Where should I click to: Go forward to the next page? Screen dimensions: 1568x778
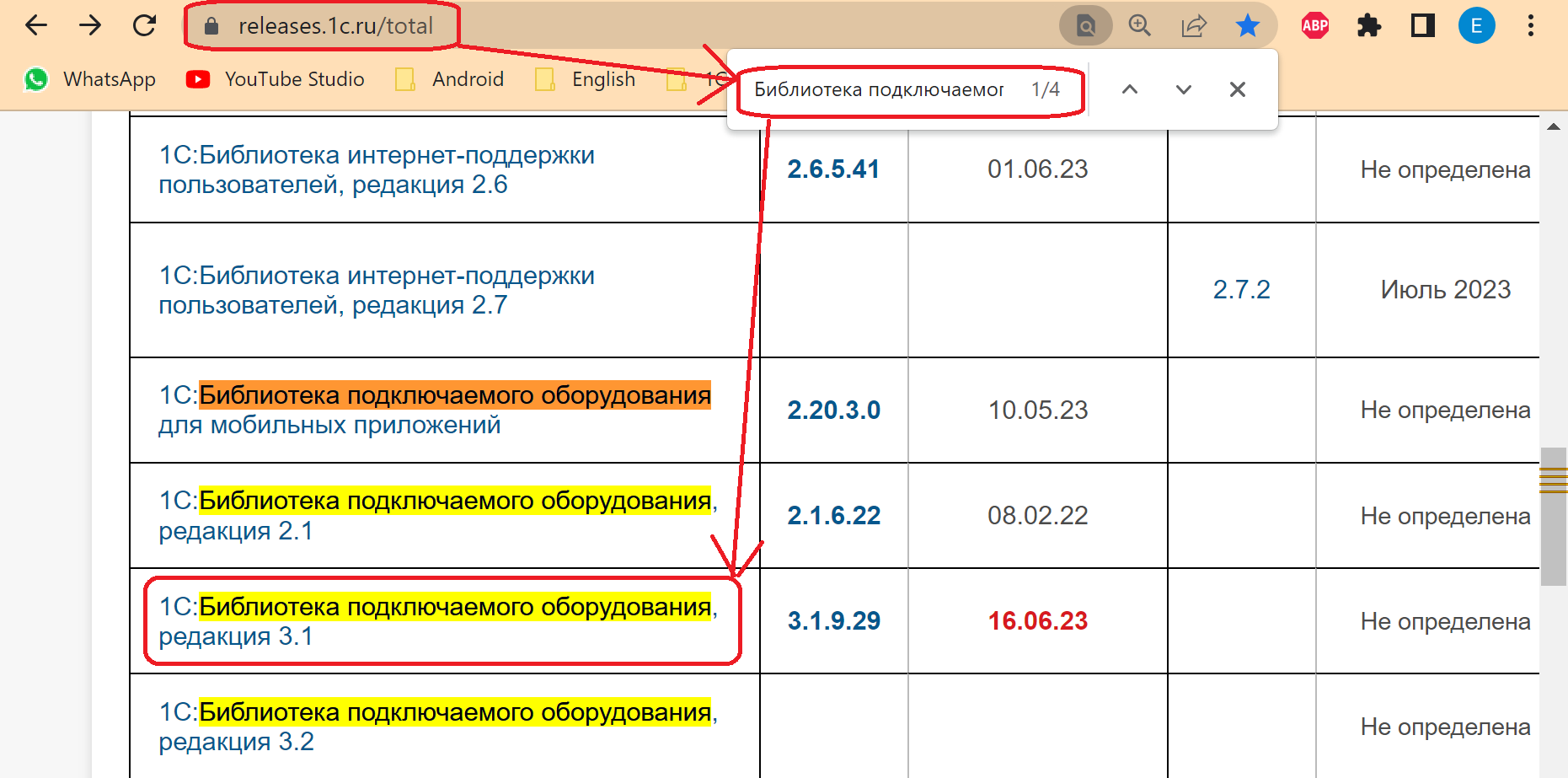[x=90, y=25]
